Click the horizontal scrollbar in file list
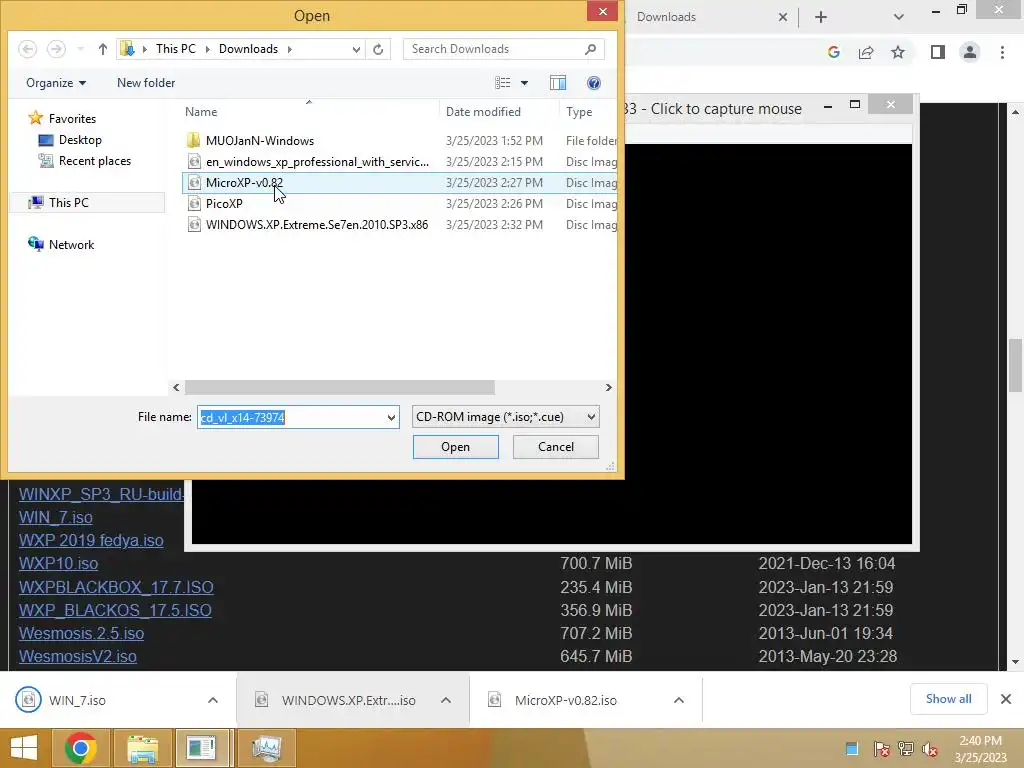Viewport: 1024px width, 768px height. [x=340, y=387]
